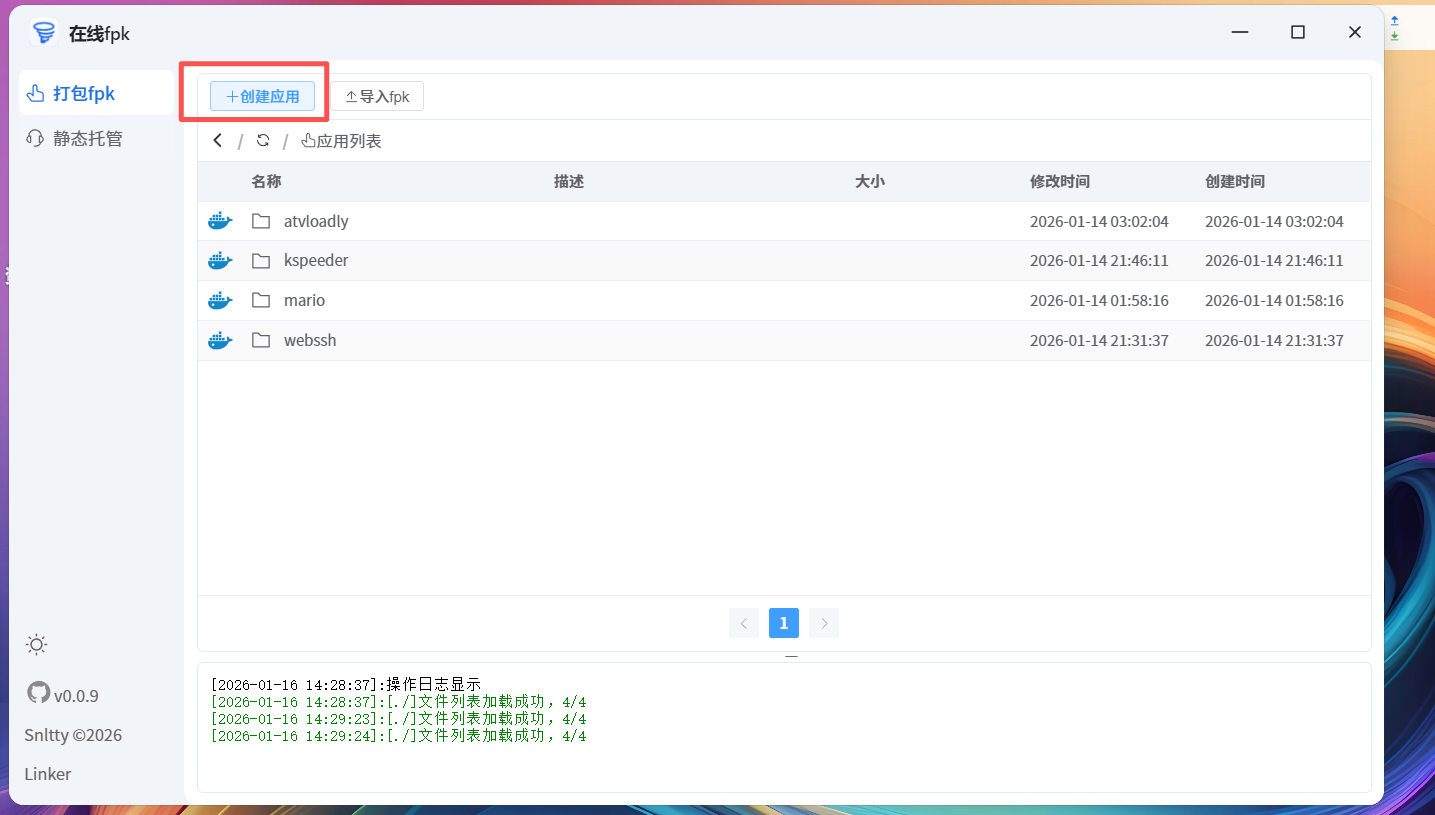
Task: Open the kspeeder app entry
Action: pos(316,261)
